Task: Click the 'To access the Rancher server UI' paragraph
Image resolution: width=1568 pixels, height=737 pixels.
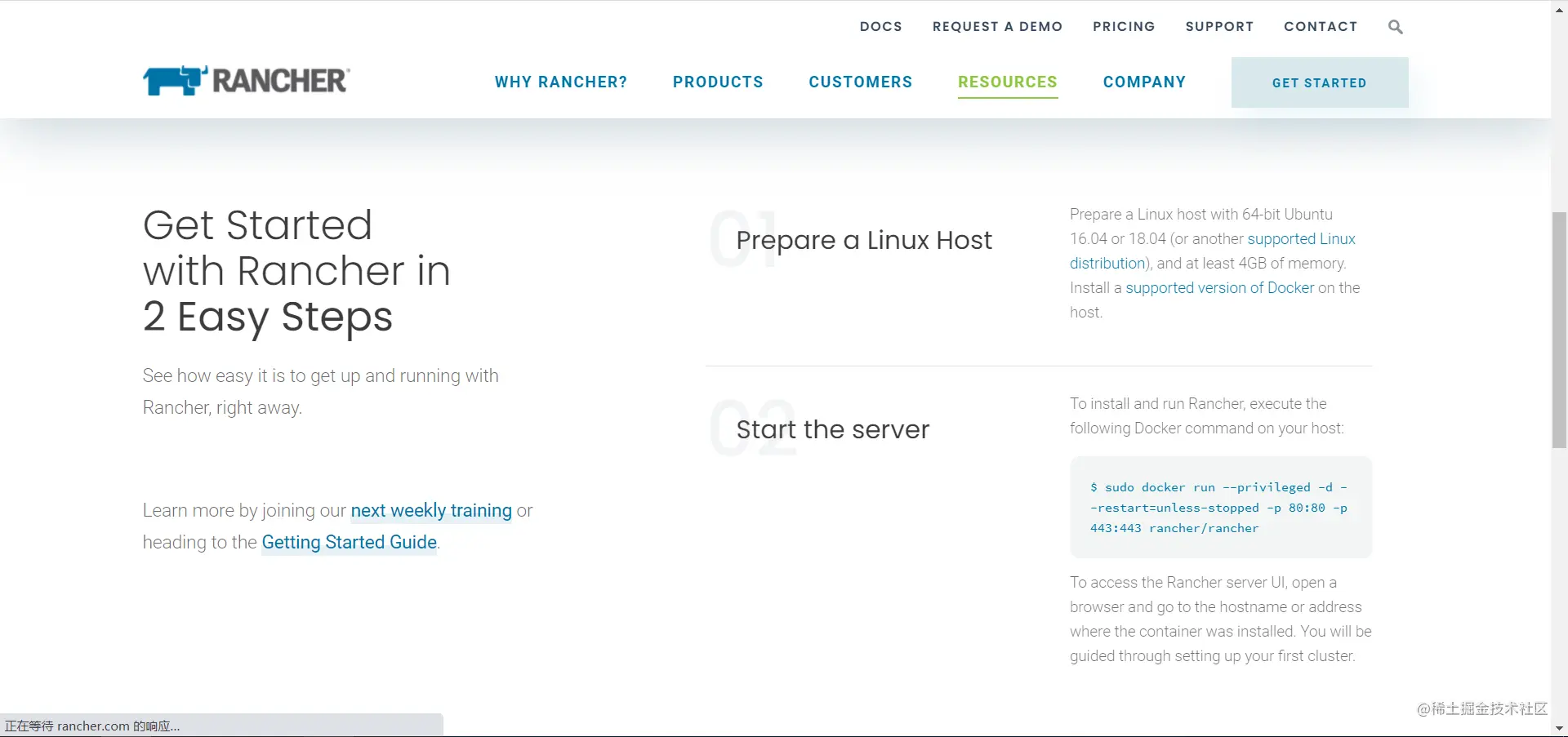Action: click(x=1221, y=619)
